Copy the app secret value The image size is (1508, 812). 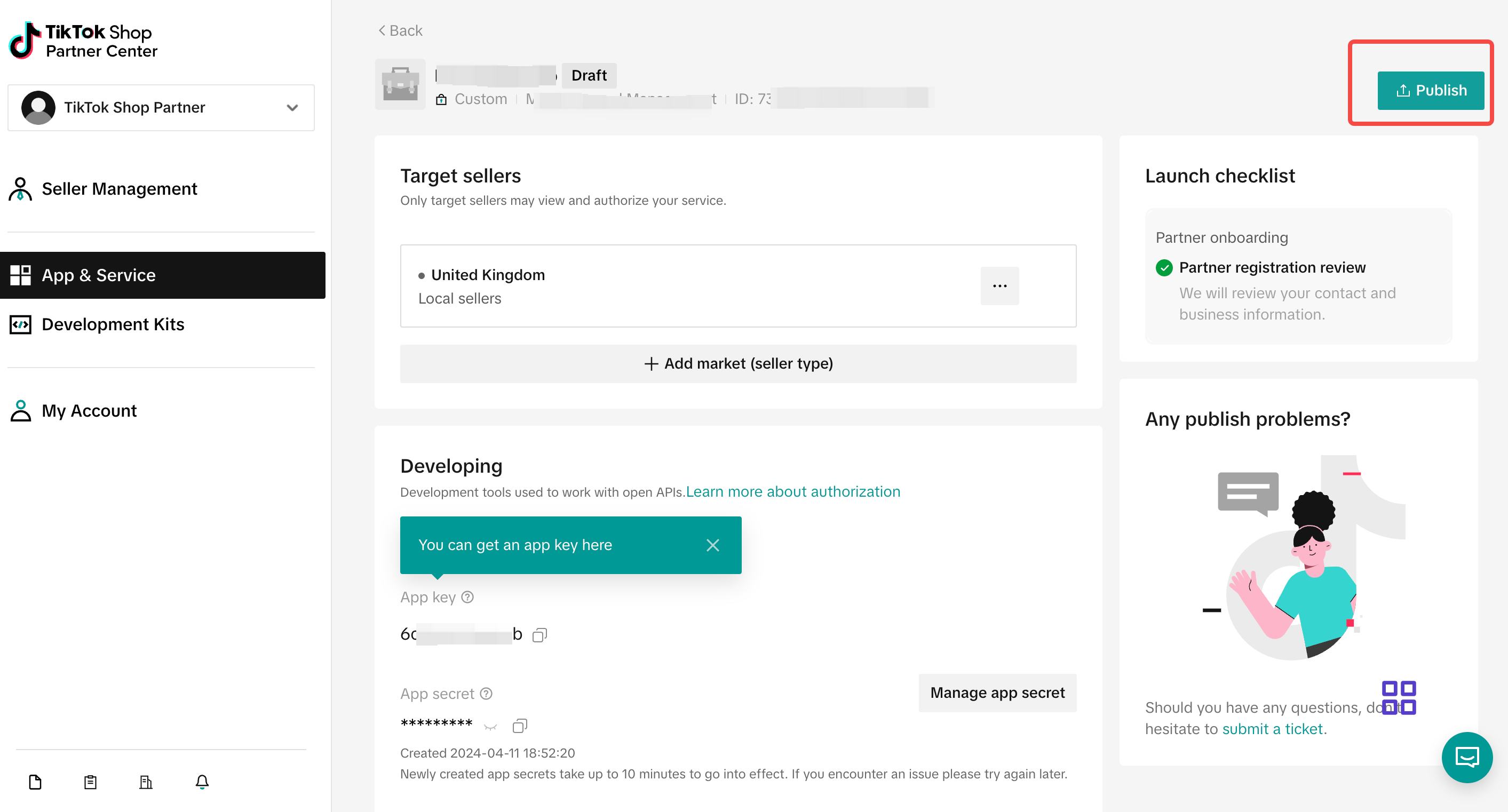(x=519, y=726)
